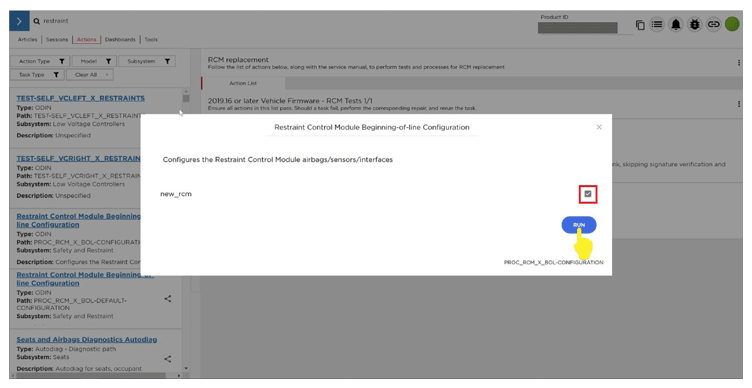Image resolution: width=752 pixels, height=388 pixels.
Task: Click the RCM replacement heading
Action: (x=238, y=59)
